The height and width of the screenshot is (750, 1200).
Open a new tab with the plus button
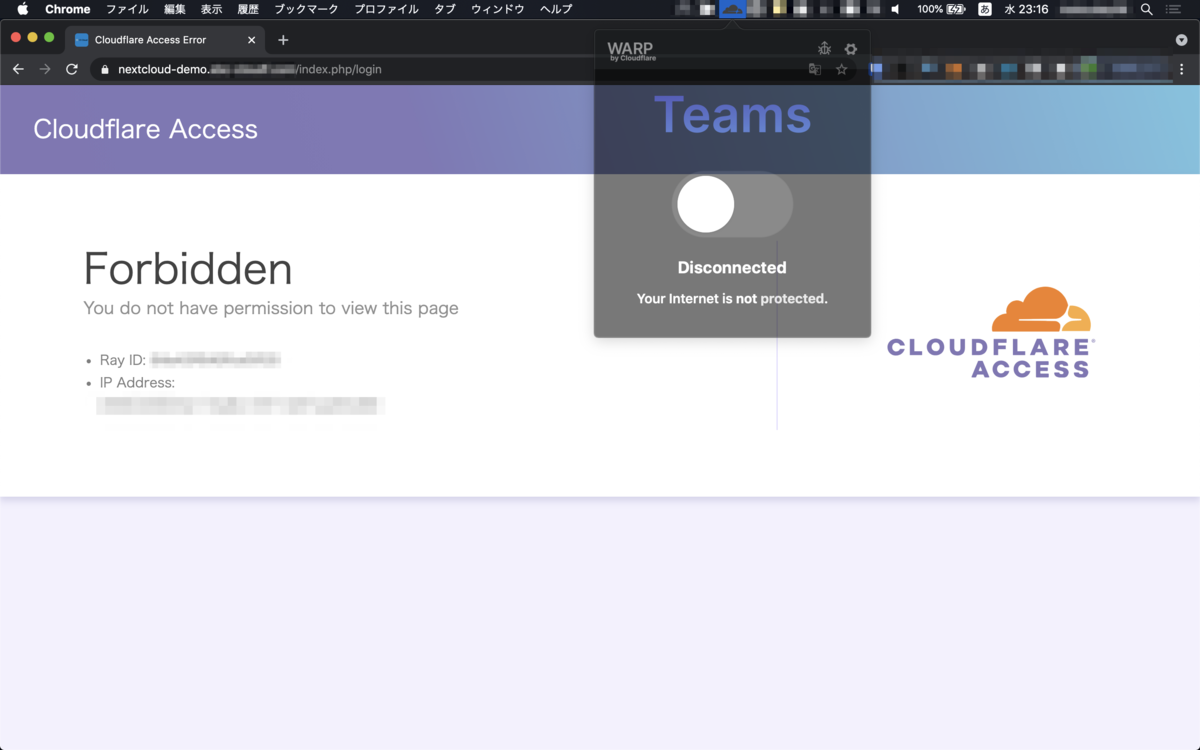tap(283, 40)
